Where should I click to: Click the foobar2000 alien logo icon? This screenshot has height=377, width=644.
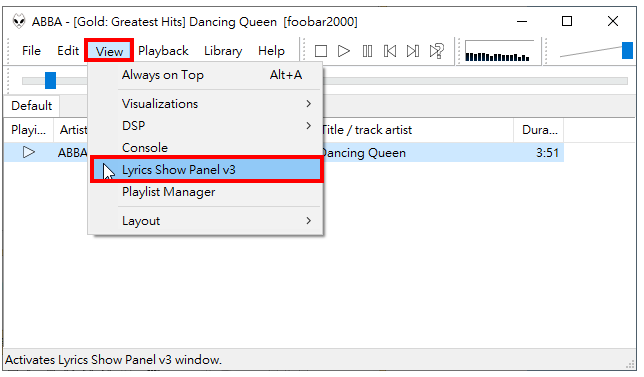tap(18, 21)
